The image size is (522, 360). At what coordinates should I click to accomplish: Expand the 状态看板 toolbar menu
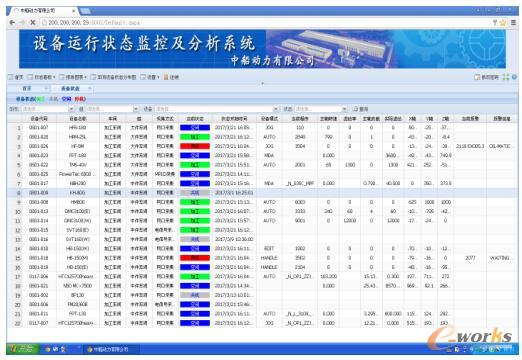coord(41,77)
